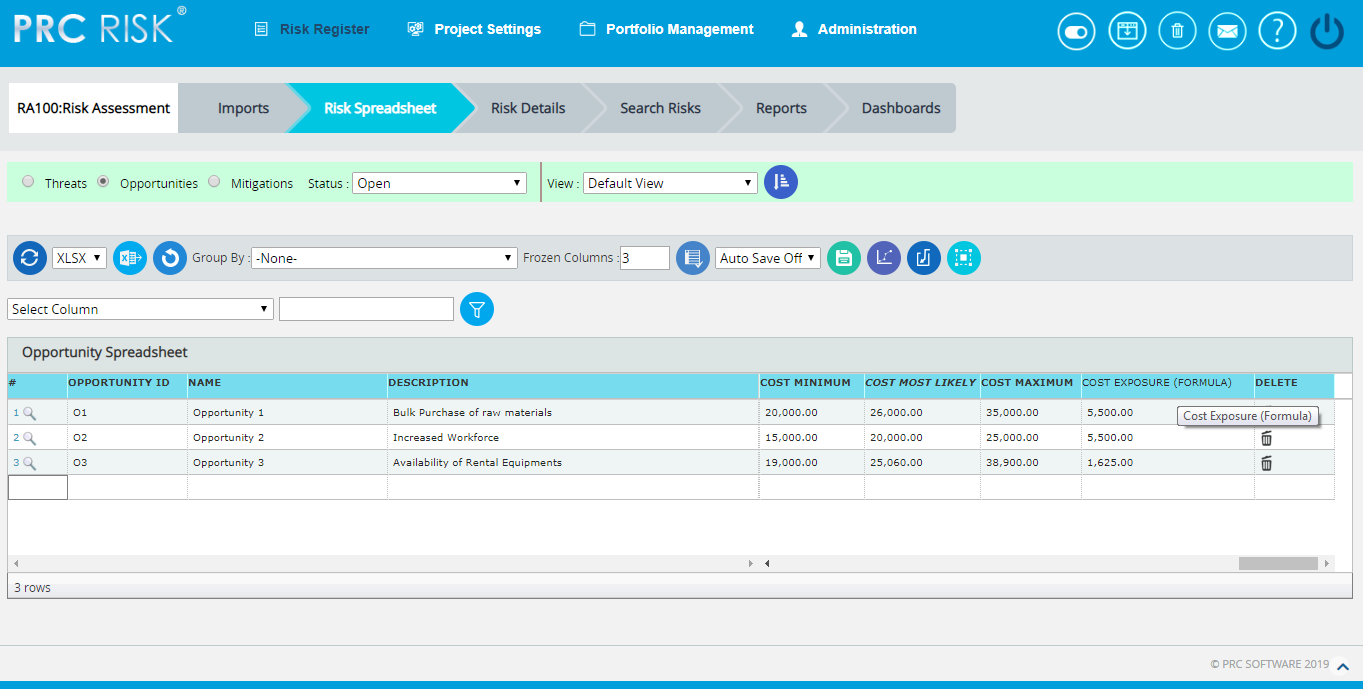Open the Status dropdown set to Open

click(439, 183)
